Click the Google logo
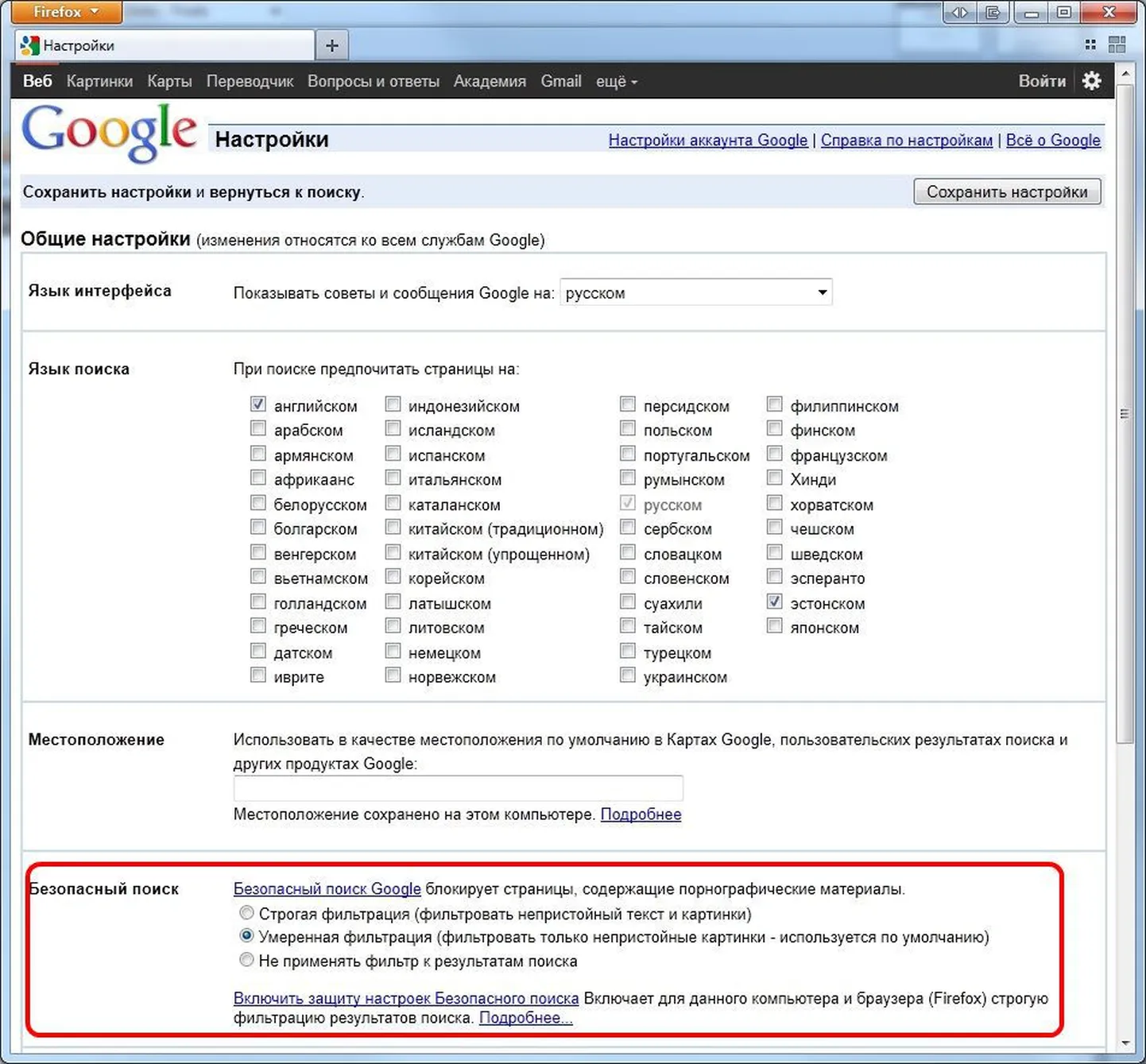Image resolution: width=1146 pixels, height=1064 pixels. [109, 133]
